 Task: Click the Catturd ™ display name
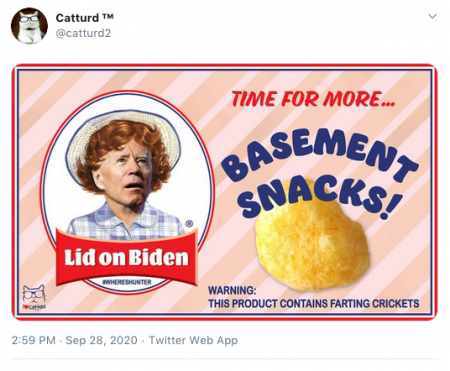85,18
